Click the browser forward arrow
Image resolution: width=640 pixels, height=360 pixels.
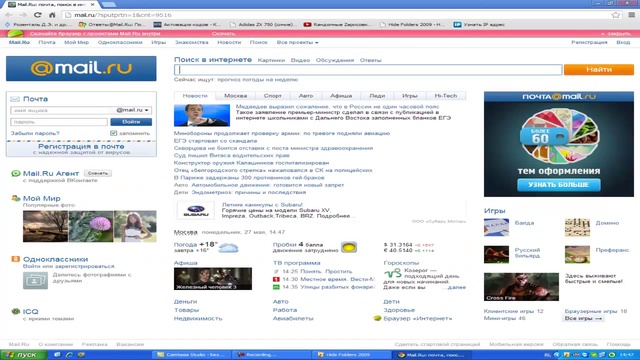[23, 15]
